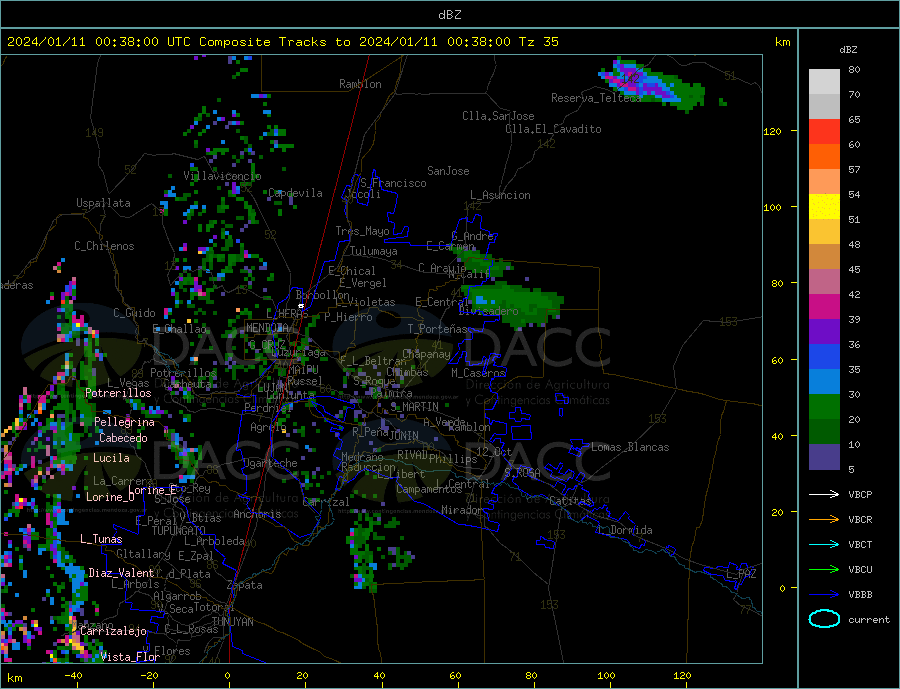Click the 100 km tick on bottom axis
Viewport: 900px width, 689px height.
(606, 676)
